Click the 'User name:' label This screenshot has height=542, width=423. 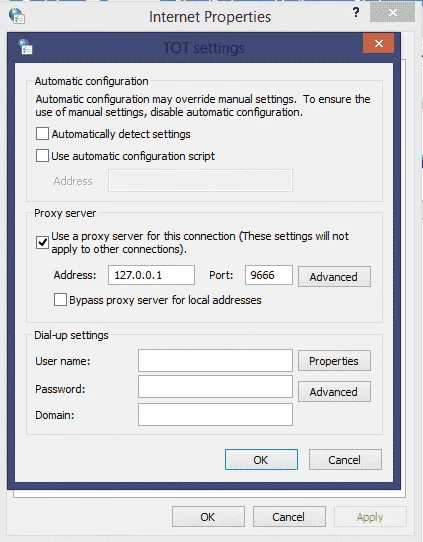(63, 361)
